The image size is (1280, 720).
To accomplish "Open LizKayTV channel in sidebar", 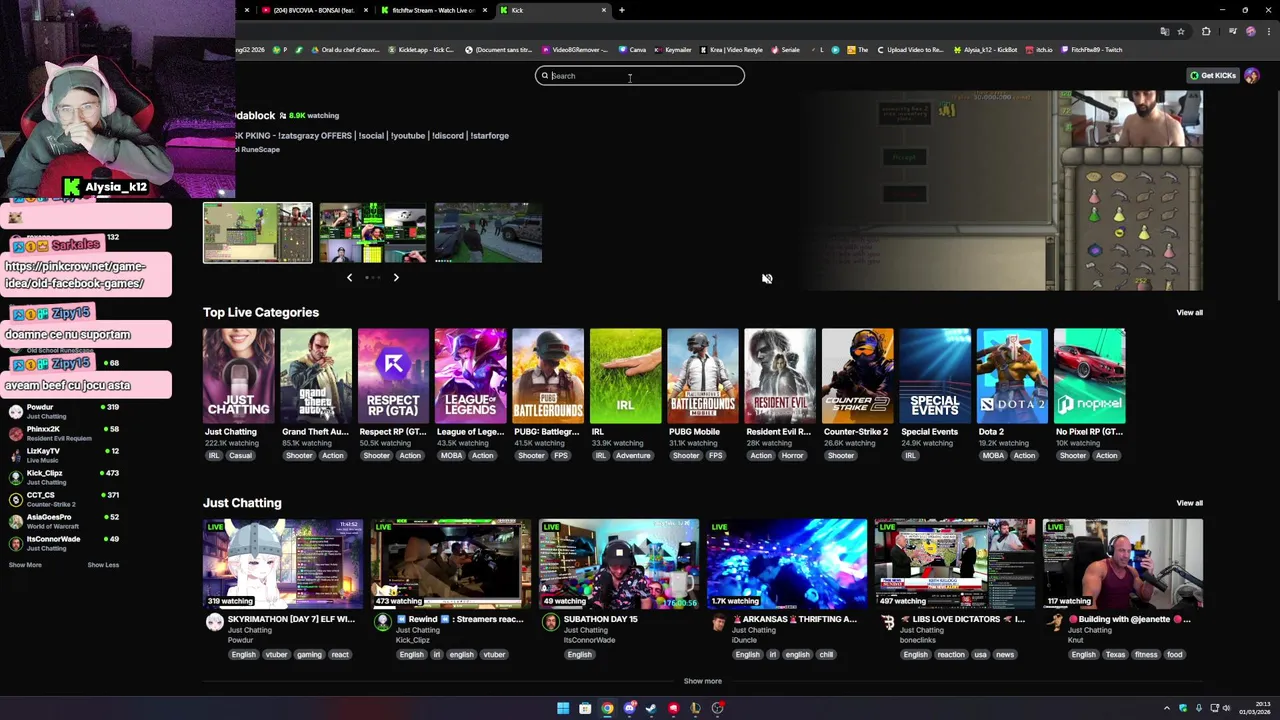I will point(64,455).
